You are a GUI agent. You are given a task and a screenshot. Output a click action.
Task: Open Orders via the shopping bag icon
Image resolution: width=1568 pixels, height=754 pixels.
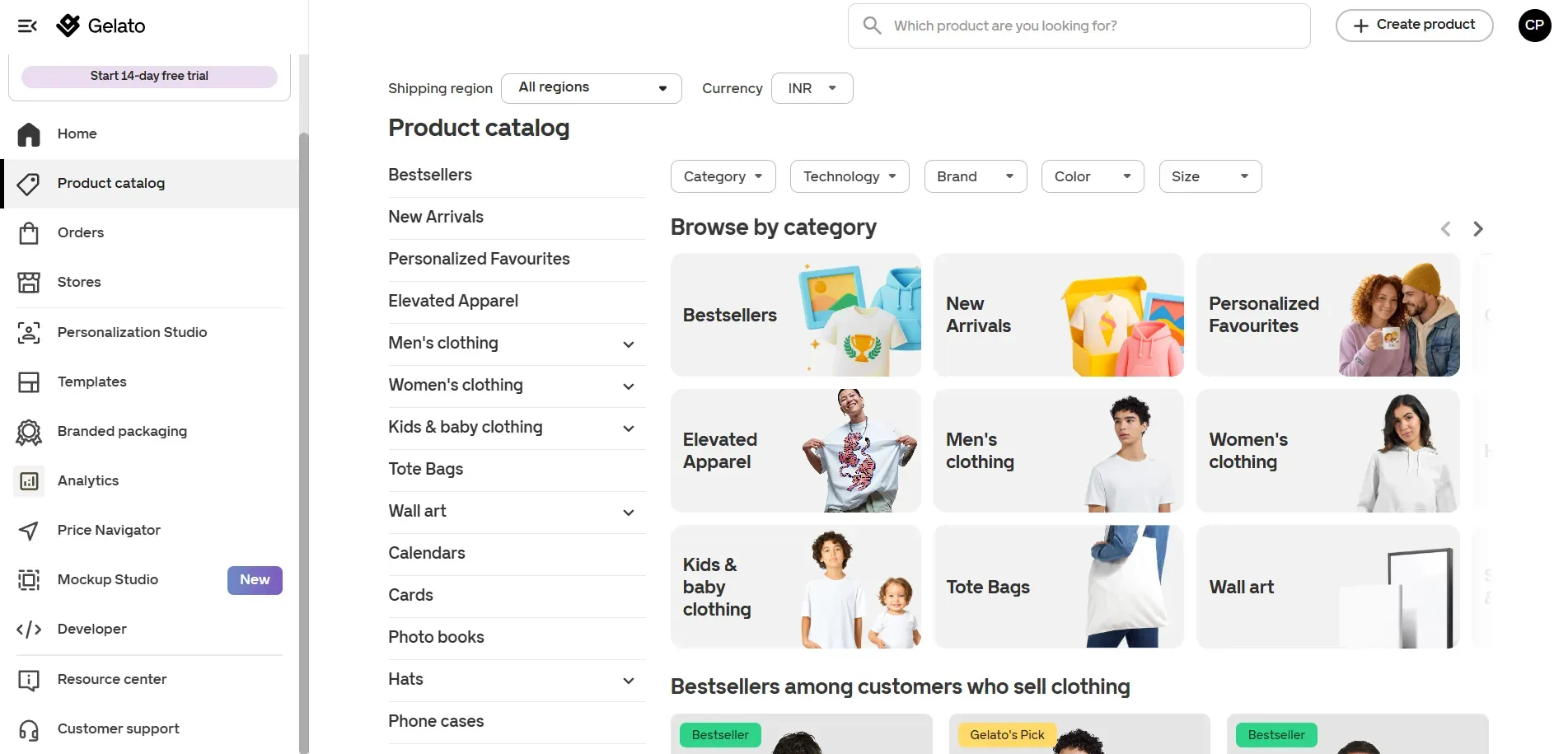pyautogui.click(x=29, y=233)
